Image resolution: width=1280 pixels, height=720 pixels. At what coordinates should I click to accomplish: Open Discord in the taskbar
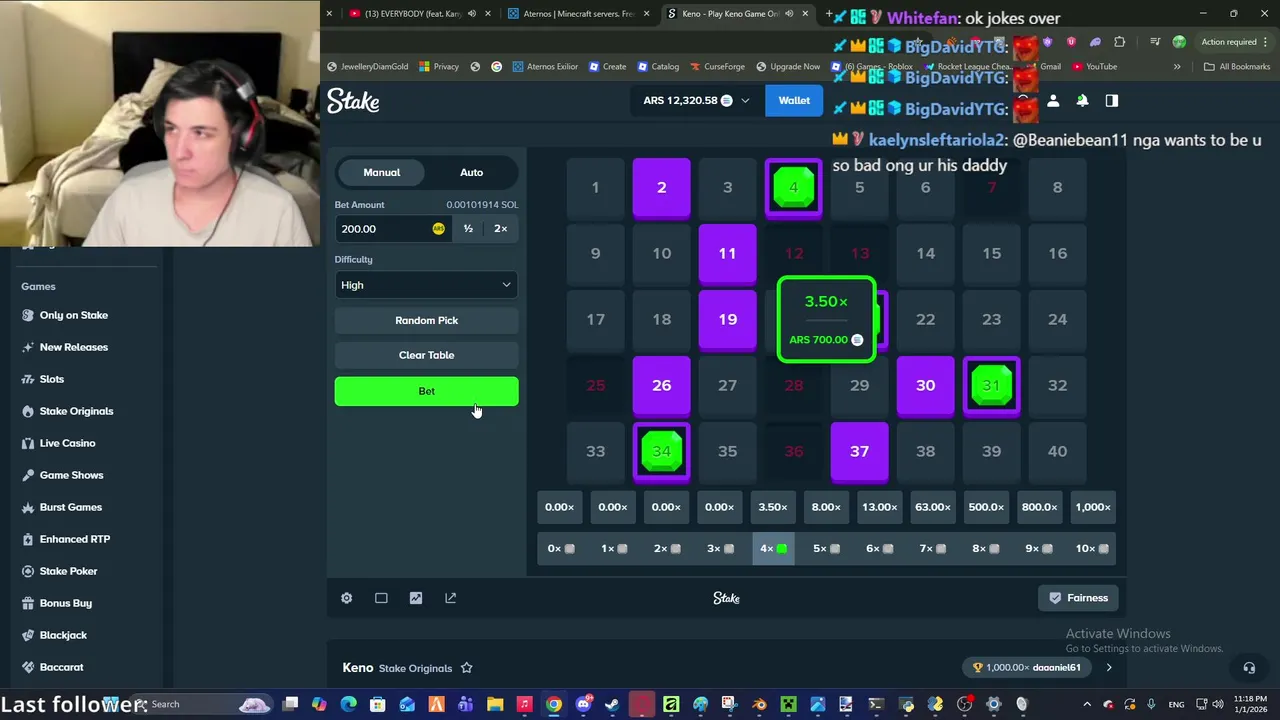pos(583,704)
